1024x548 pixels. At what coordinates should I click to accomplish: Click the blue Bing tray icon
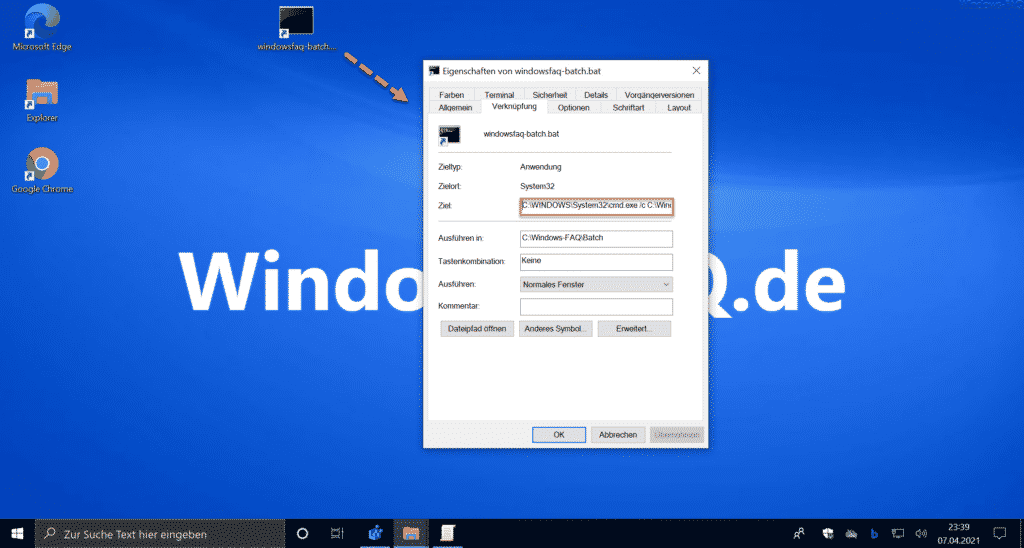[x=874, y=533]
